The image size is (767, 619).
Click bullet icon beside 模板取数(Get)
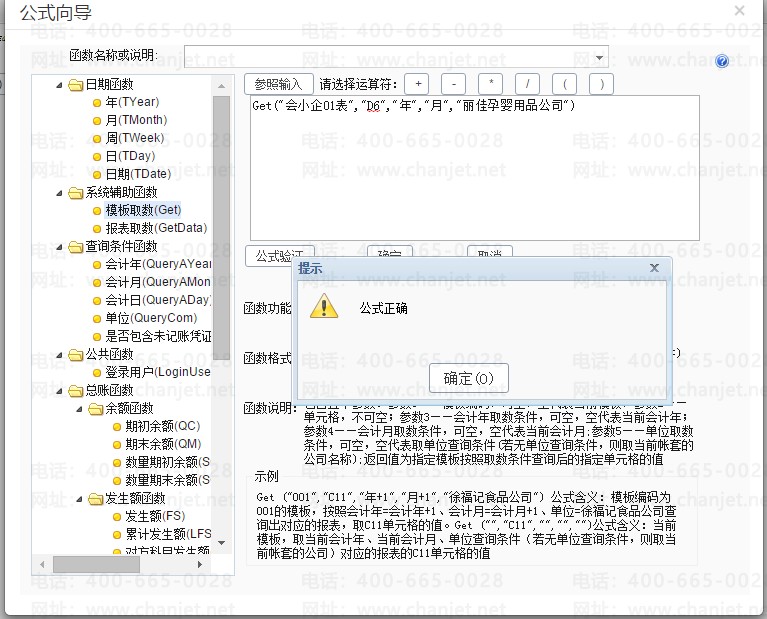(x=97, y=211)
